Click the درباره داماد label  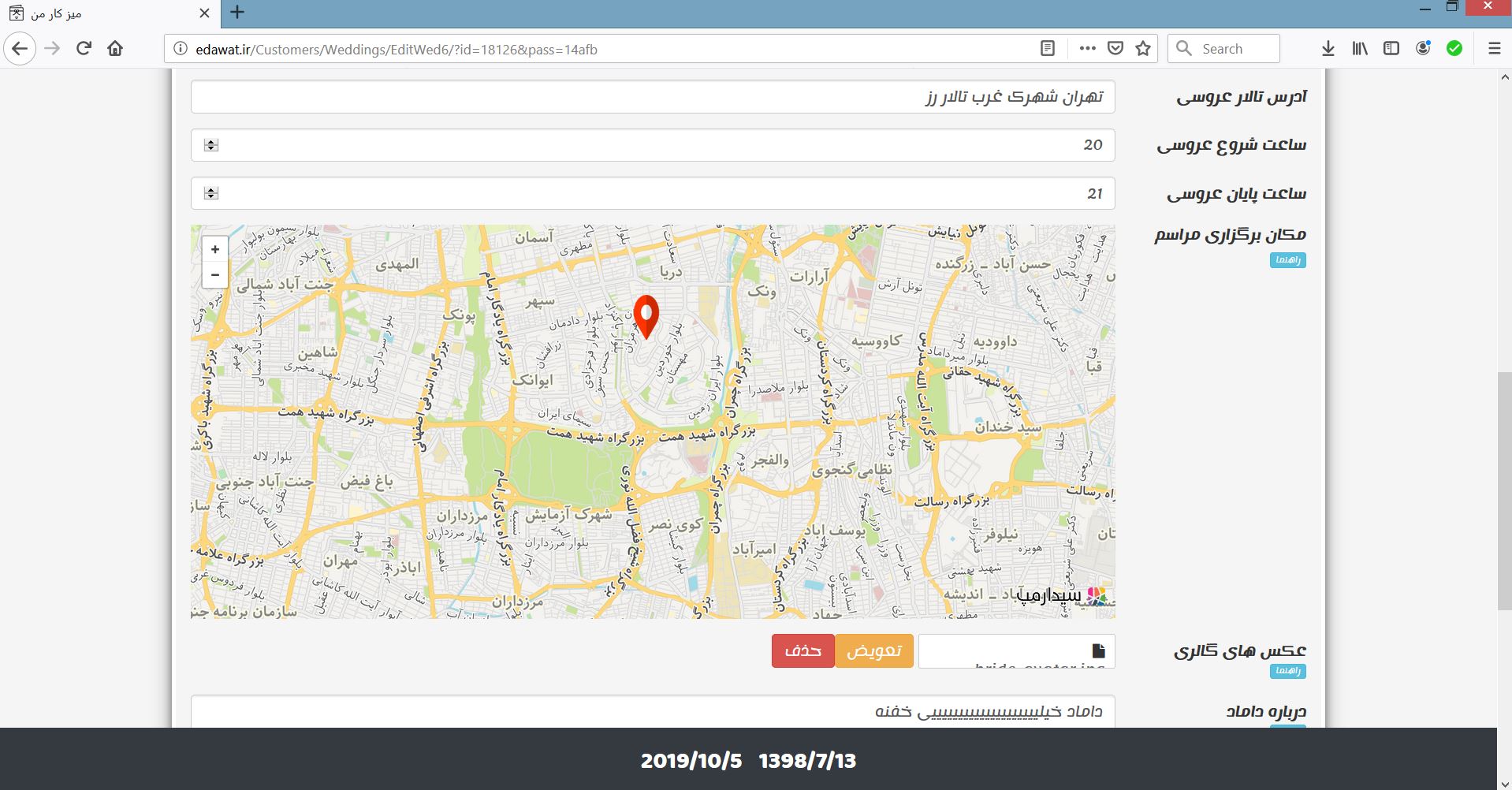tap(1266, 711)
